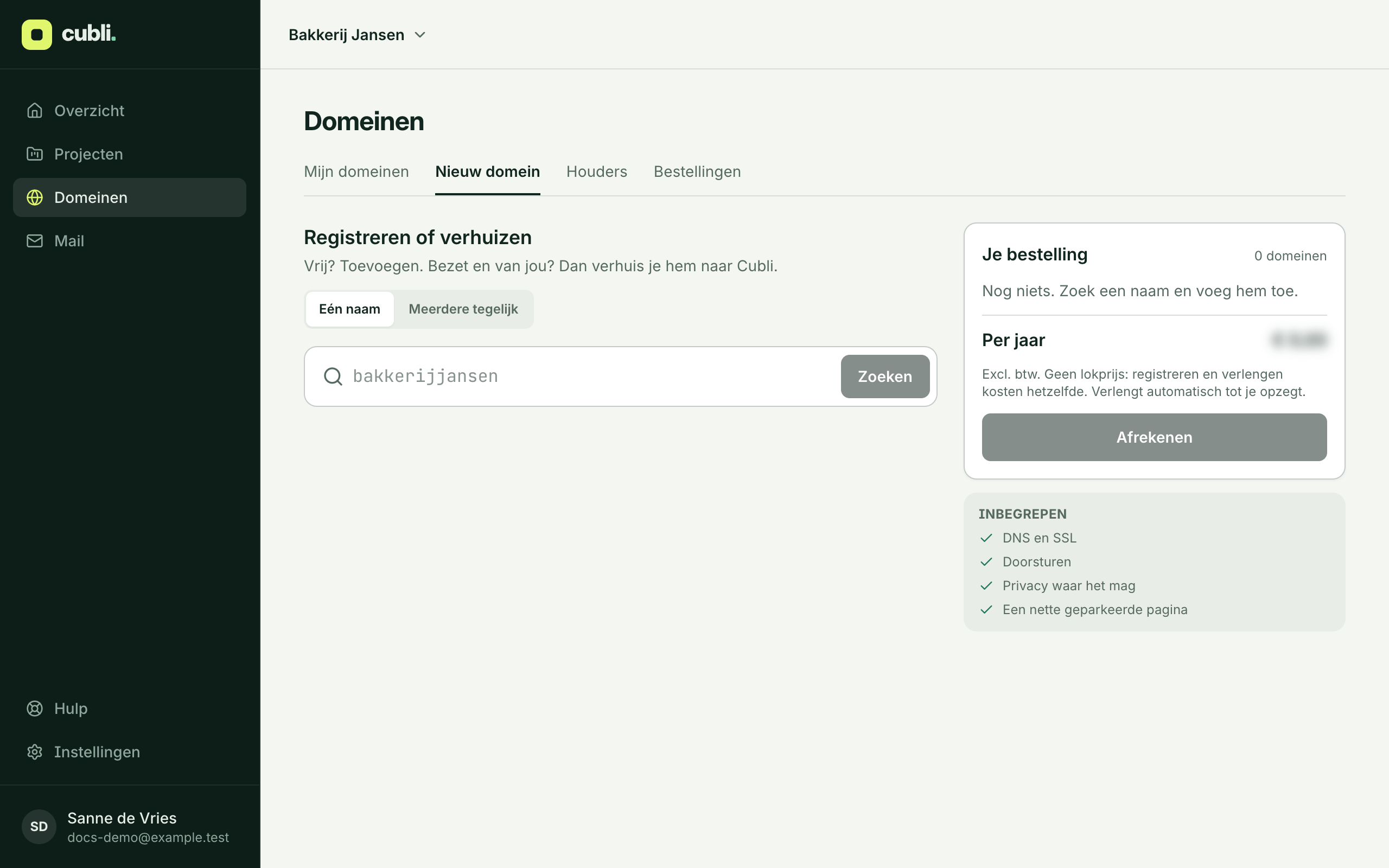1389x868 pixels.
Task: Click the Overzicht menu label
Action: click(89, 111)
